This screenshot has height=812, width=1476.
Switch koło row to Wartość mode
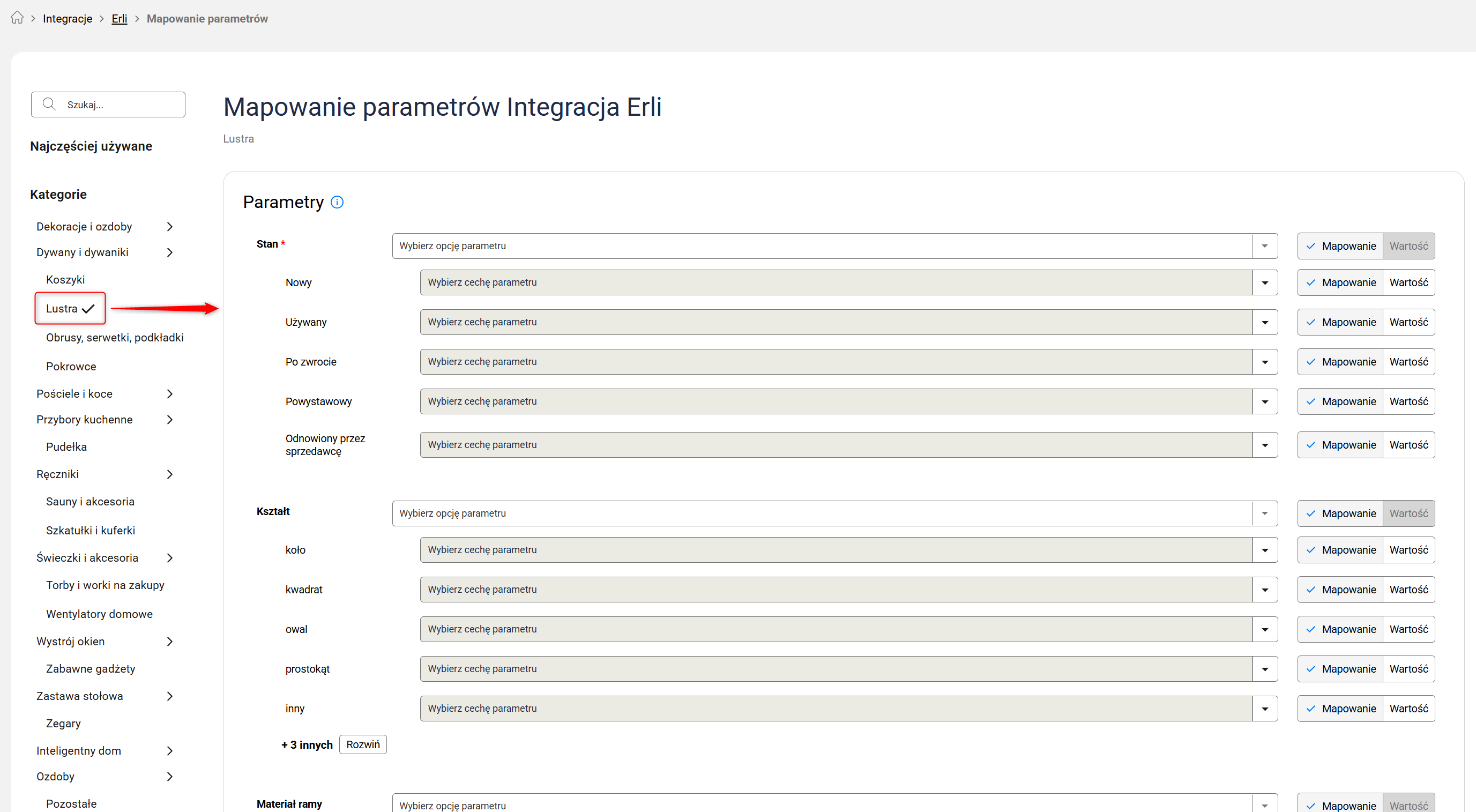click(x=1408, y=550)
